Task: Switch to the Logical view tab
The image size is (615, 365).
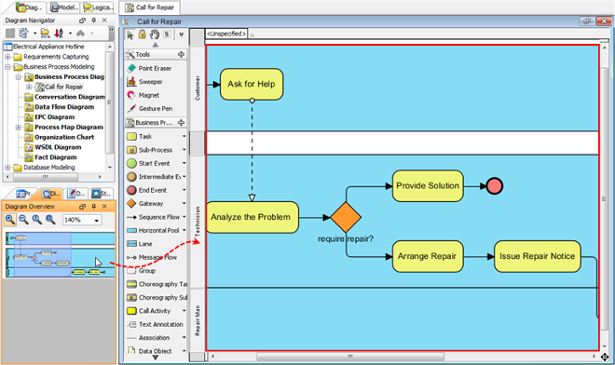Action: [x=97, y=7]
